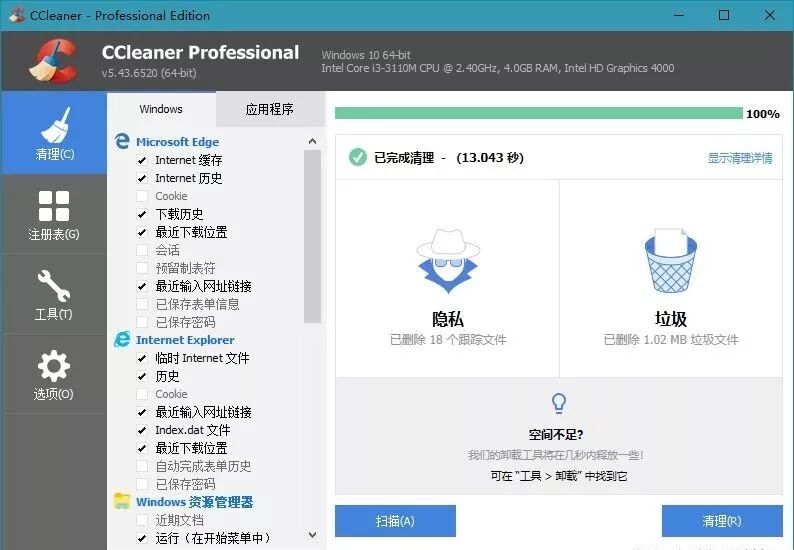Viewport: 794px width, 550px height.
Task: Click the 空间不足? heading
Action: point(556,435)
